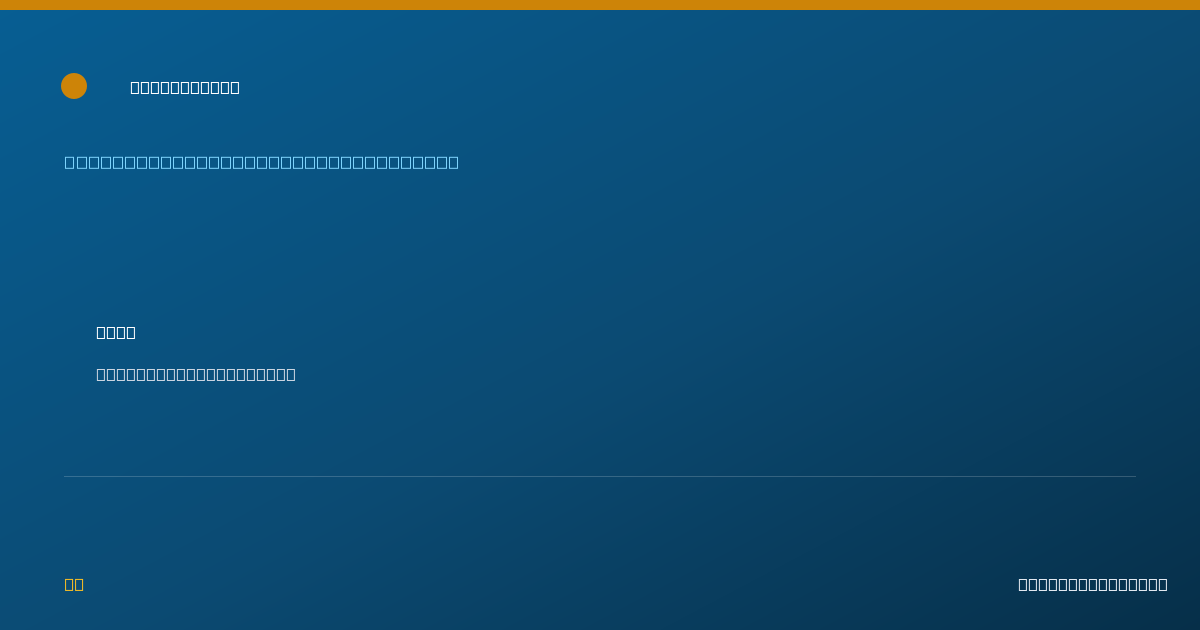Image resolution: width=1200 pixels, height=630 pixels.
Task: Click the white footer text at bottom right
Action: 1093,584
